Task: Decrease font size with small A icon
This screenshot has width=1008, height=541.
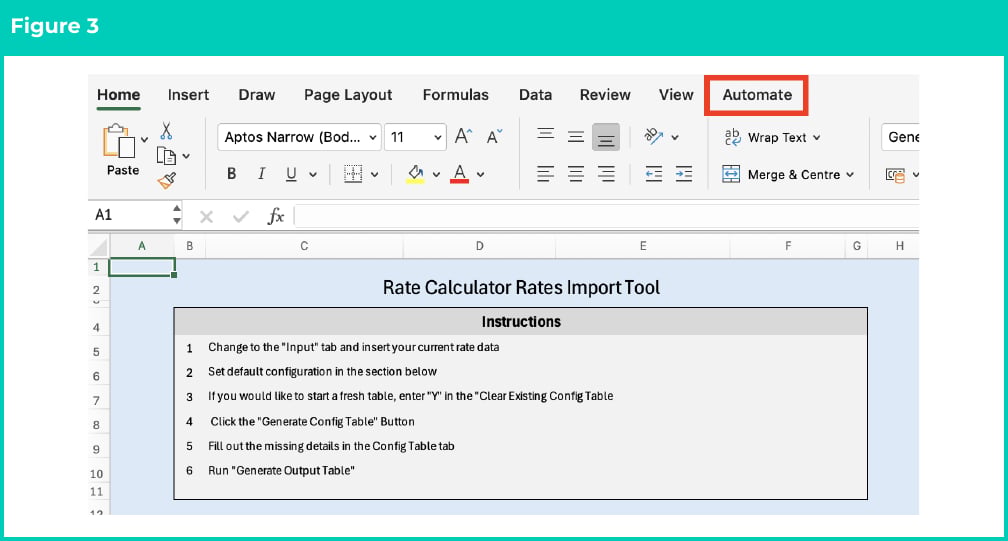Action: [494, 136]
